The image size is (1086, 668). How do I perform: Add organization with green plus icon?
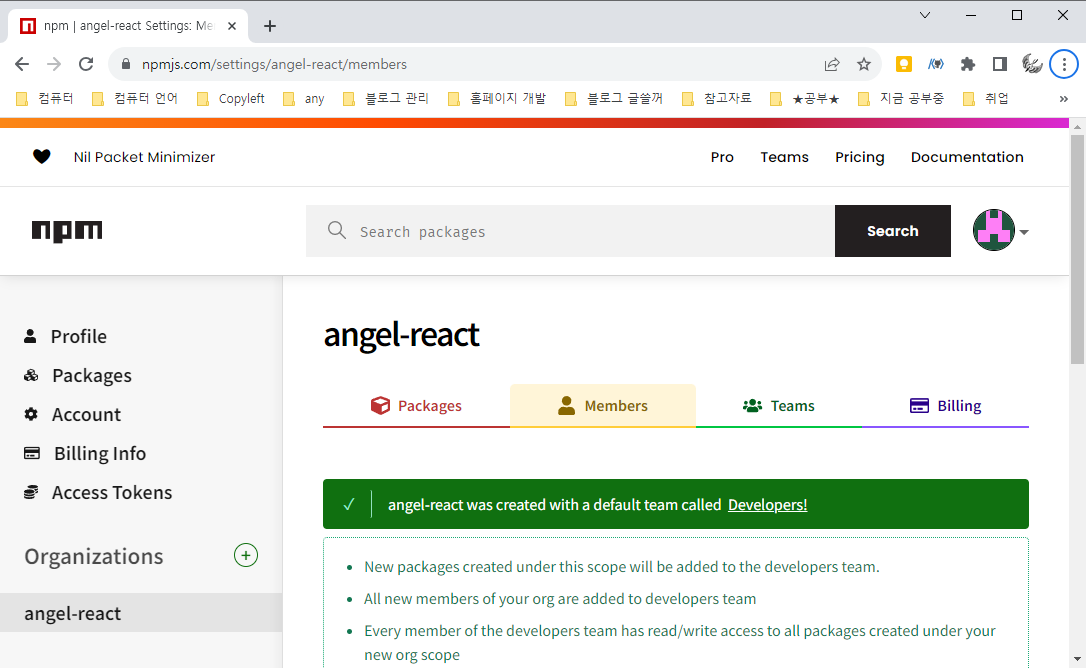[246, 555]
